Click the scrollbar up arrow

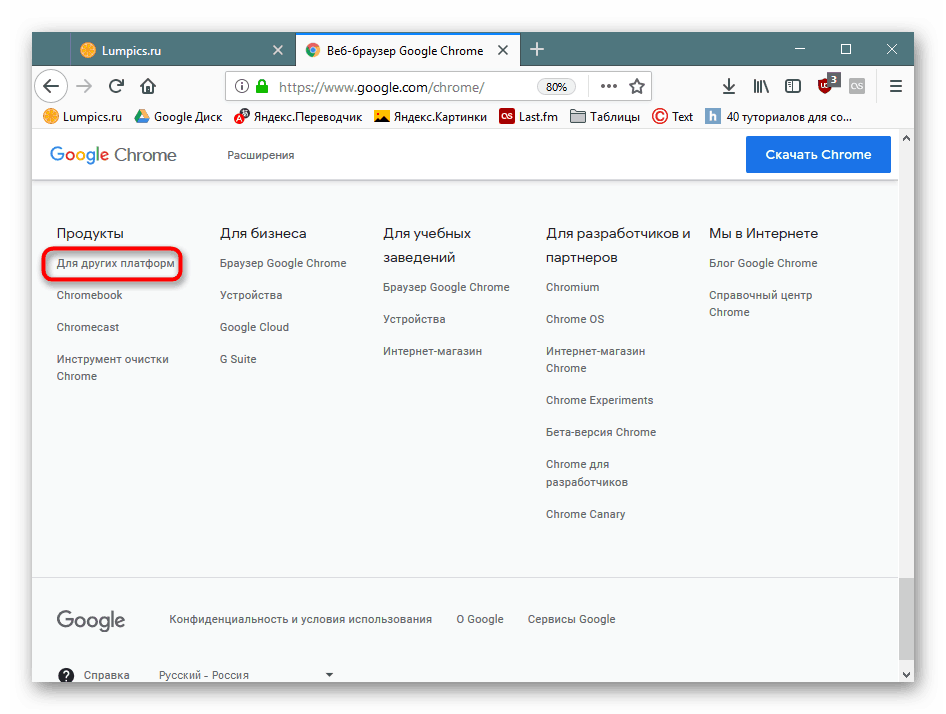point(906,138)
